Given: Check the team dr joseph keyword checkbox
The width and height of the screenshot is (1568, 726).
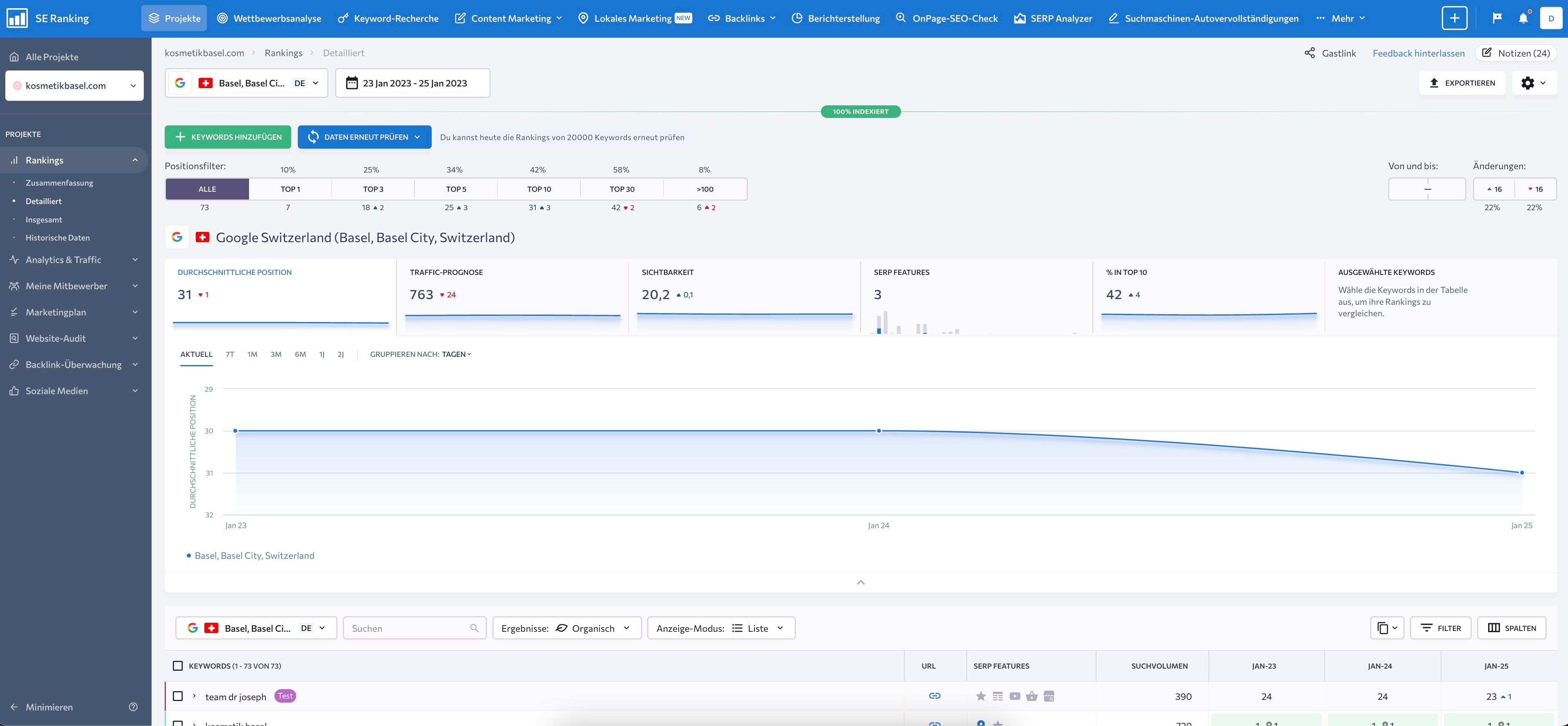Looking at the screenshot, I should (x=178, y=696).
